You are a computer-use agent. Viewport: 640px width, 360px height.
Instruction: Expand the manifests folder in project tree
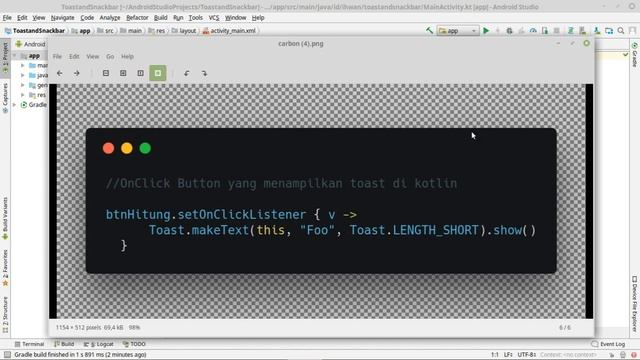(x=23, y=65)
